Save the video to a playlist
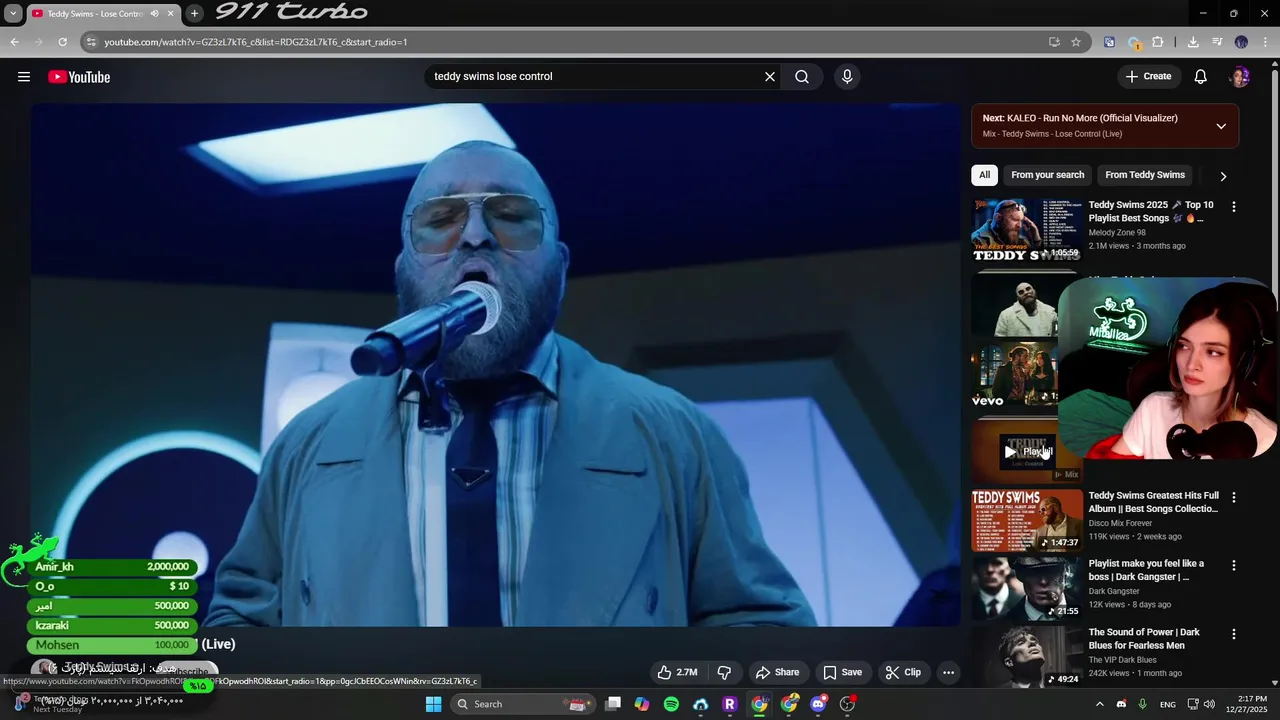The height and width of the screenshot is (720, 1280). (842, 672)
